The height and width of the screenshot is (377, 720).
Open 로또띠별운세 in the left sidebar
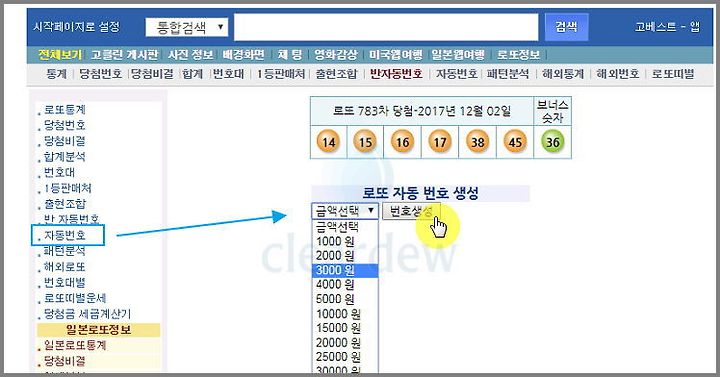[x=75, y=298]
